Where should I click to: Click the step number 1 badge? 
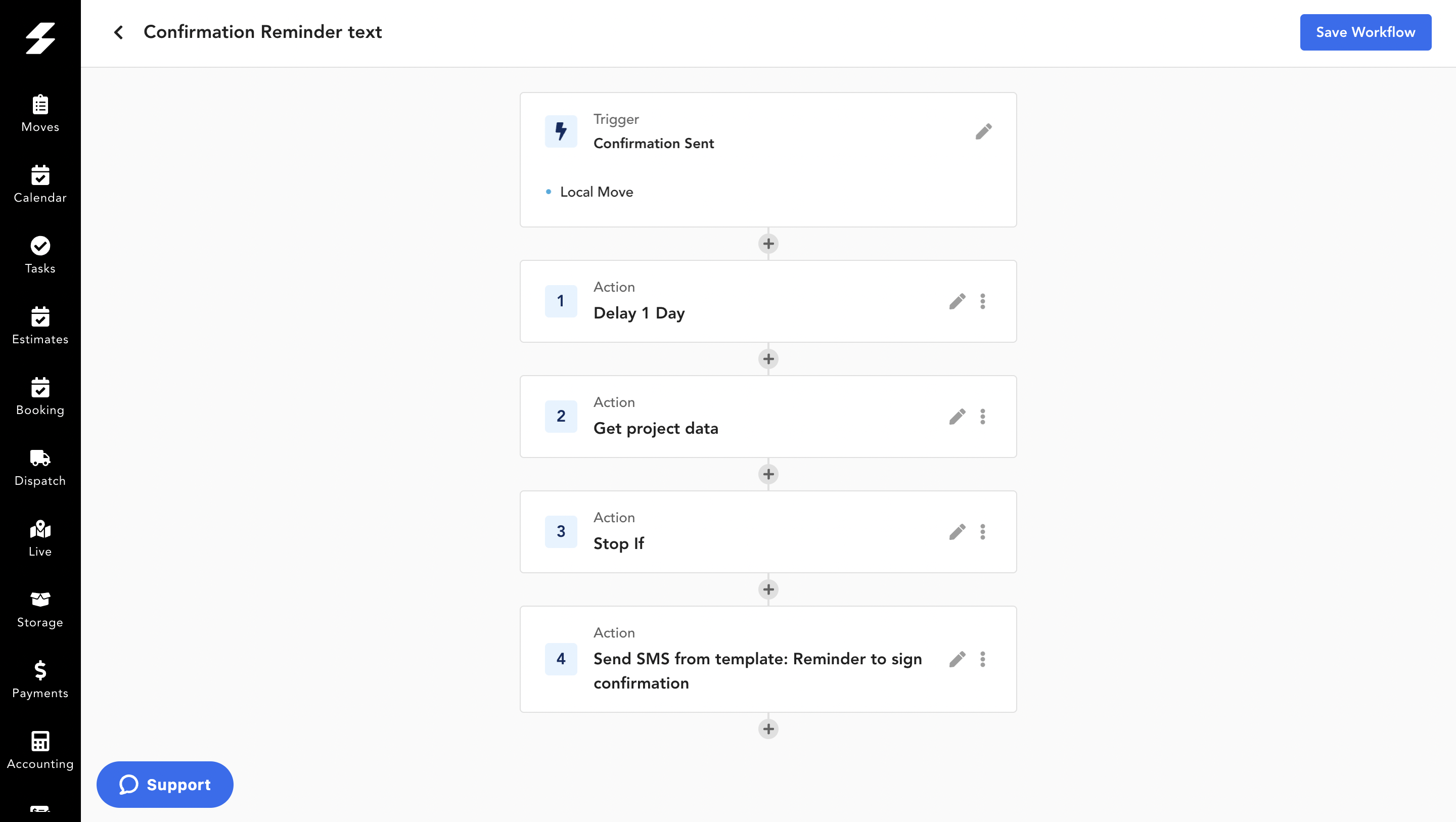pos(561,301)
